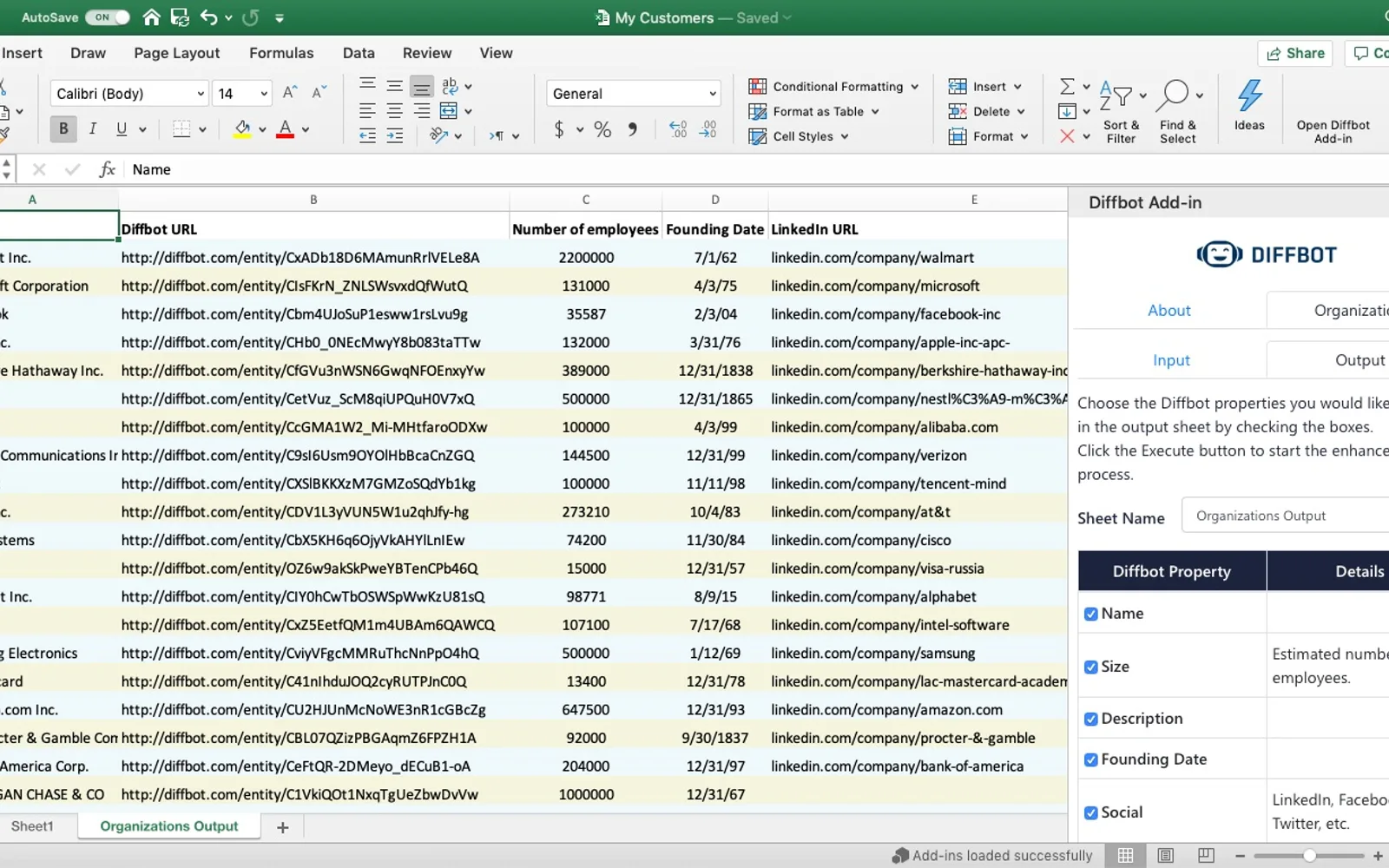The image size is (1389, 868).
Task: Apply comma style number format
Action: click(x=633, y=129)
